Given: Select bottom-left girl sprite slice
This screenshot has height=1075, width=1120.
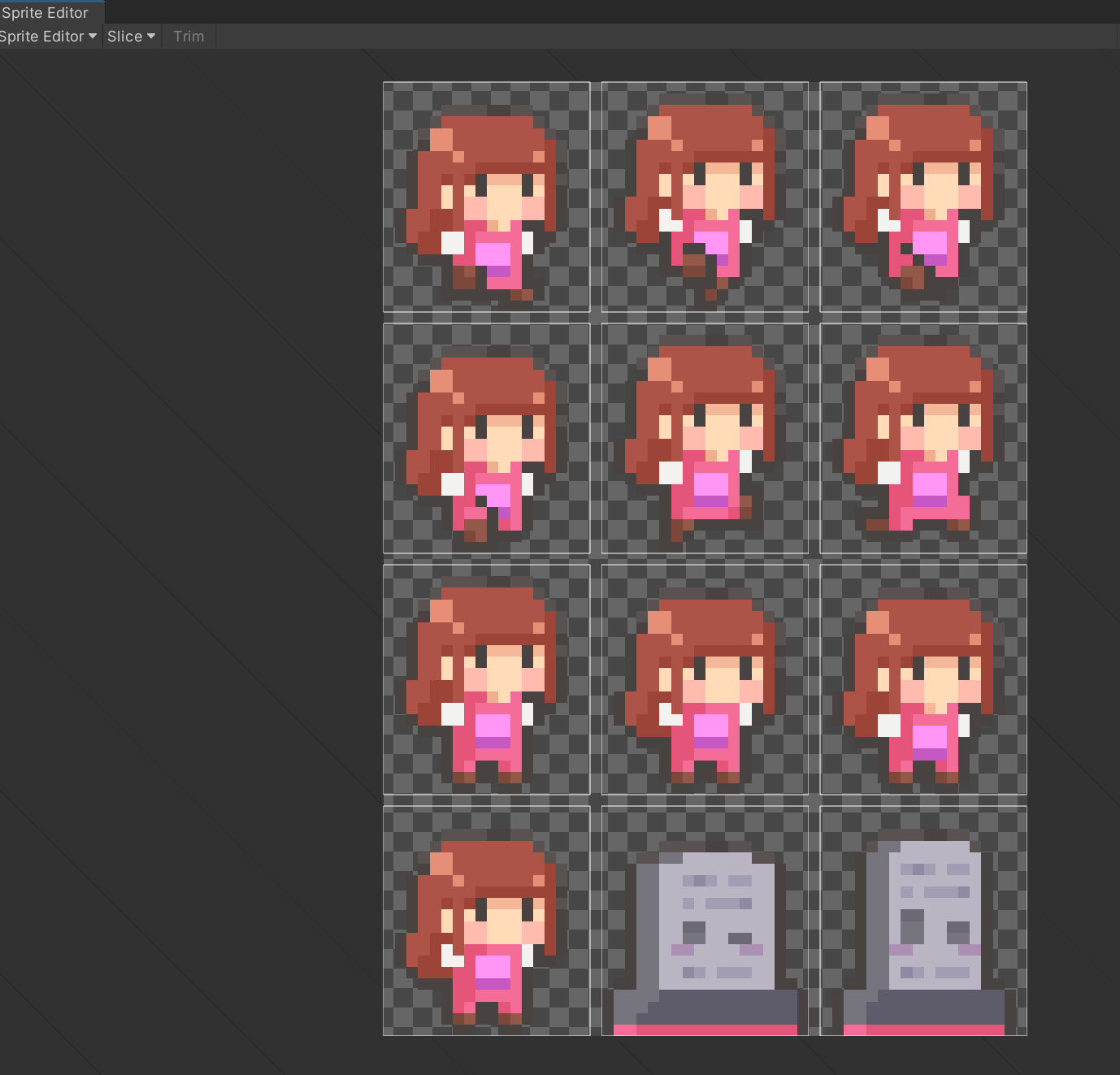Looking at the screenshot, I should pyautogui.click(x=486, y=921).
